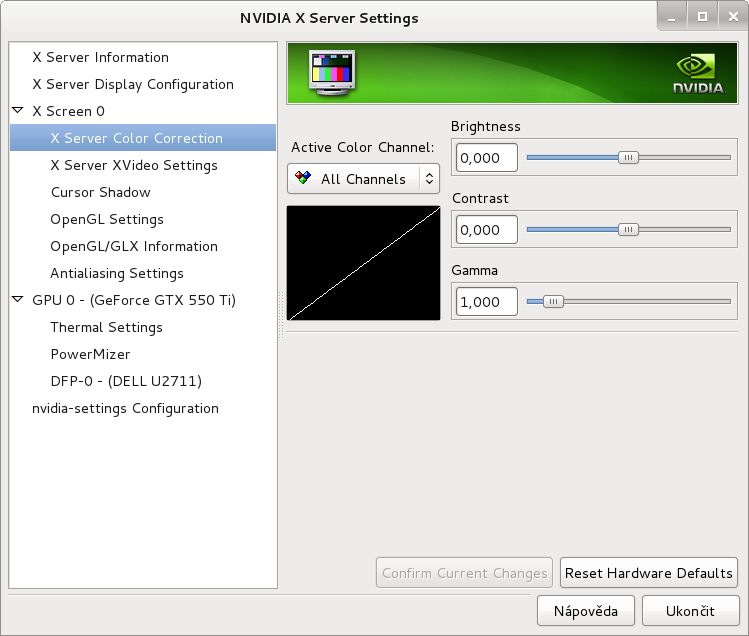Minimize the NVIDIA X Server Settings window
Screen dimensions: 749x636
pyautogui.click(x=672, y=17)
